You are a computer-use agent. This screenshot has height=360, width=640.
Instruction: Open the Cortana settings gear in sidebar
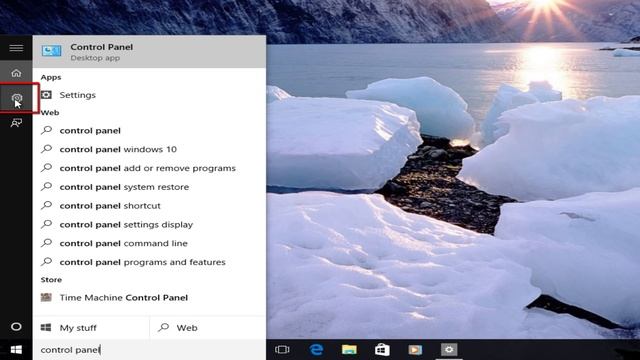[17, 98]
